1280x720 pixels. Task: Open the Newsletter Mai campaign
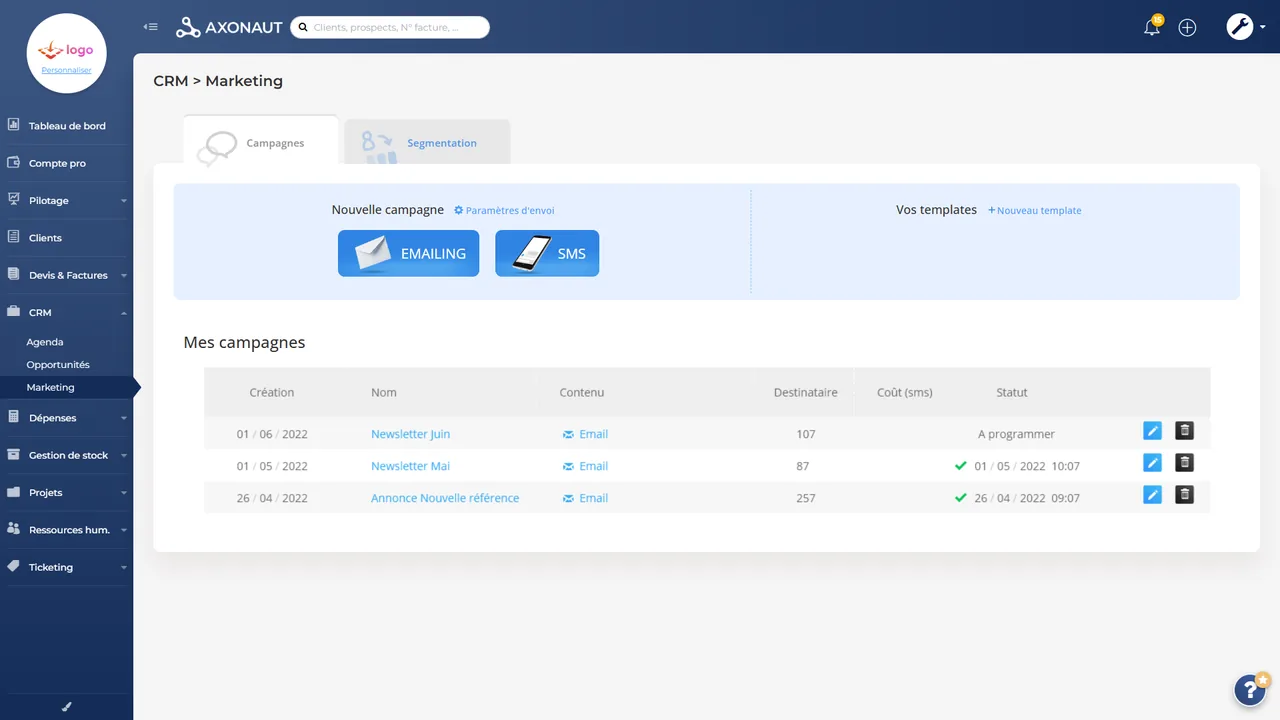point(410,466)
